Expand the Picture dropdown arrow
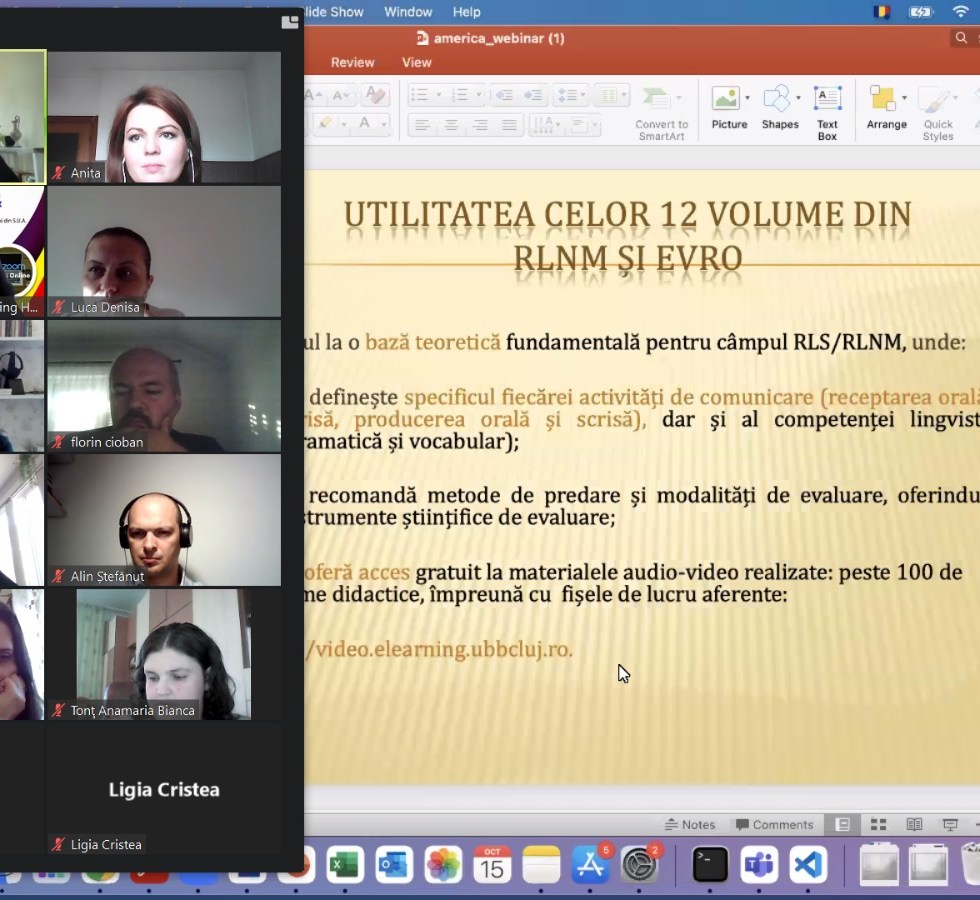The width and height of the screenshot is (980, 900). 747,98
